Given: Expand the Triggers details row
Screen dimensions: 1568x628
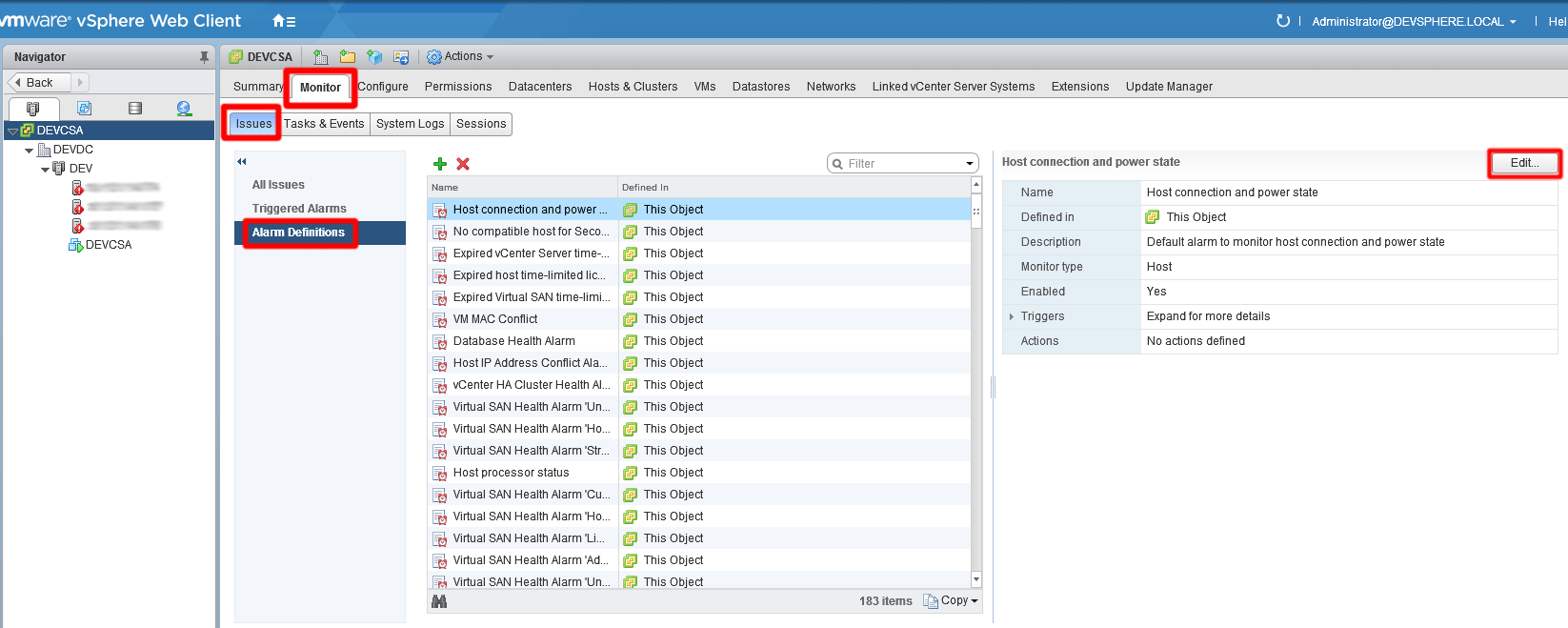Looking at the screenshot, I should coord(1012,316).
